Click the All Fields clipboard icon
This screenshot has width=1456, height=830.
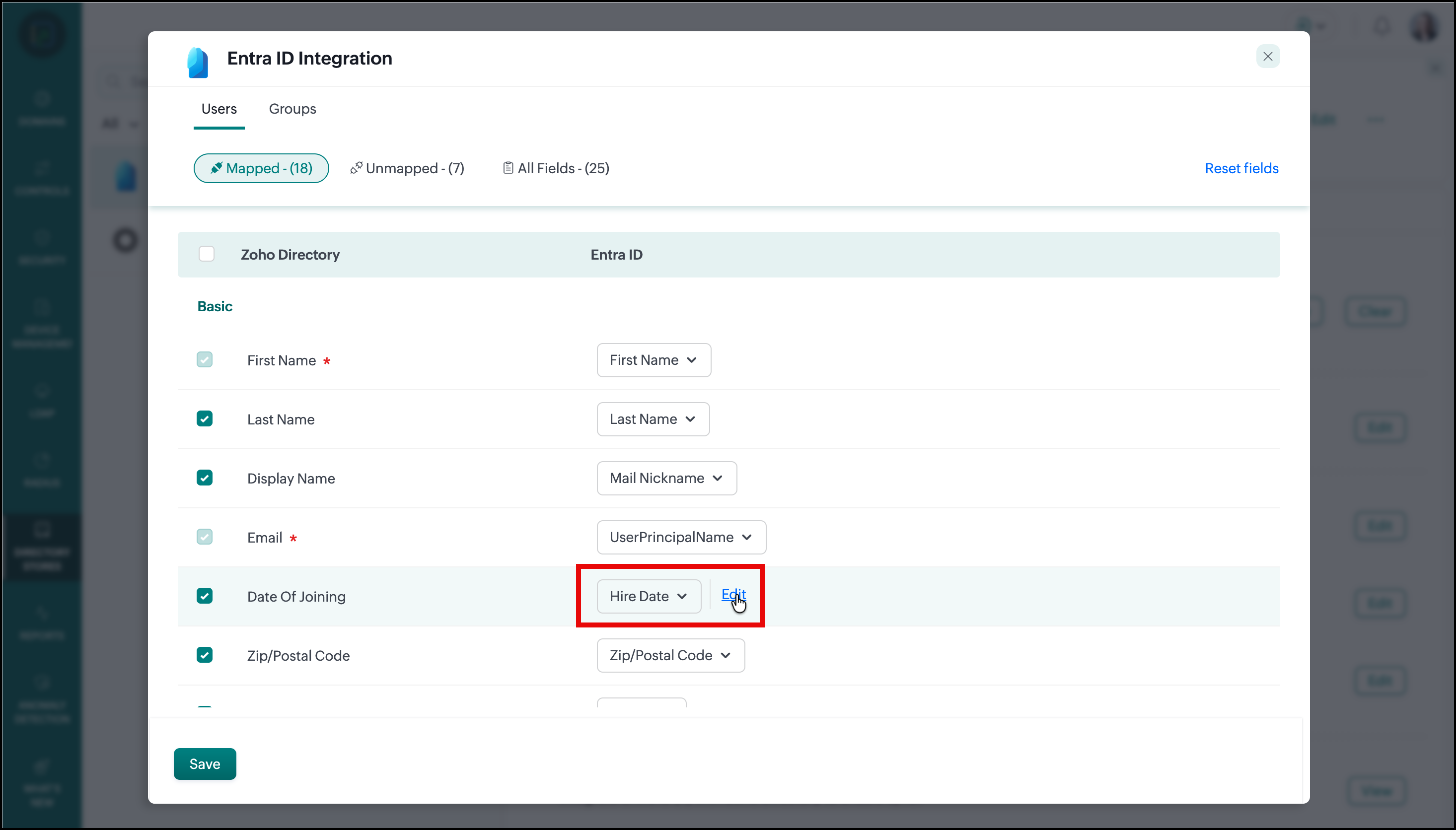pyautogui.click(x=508, y=168)
